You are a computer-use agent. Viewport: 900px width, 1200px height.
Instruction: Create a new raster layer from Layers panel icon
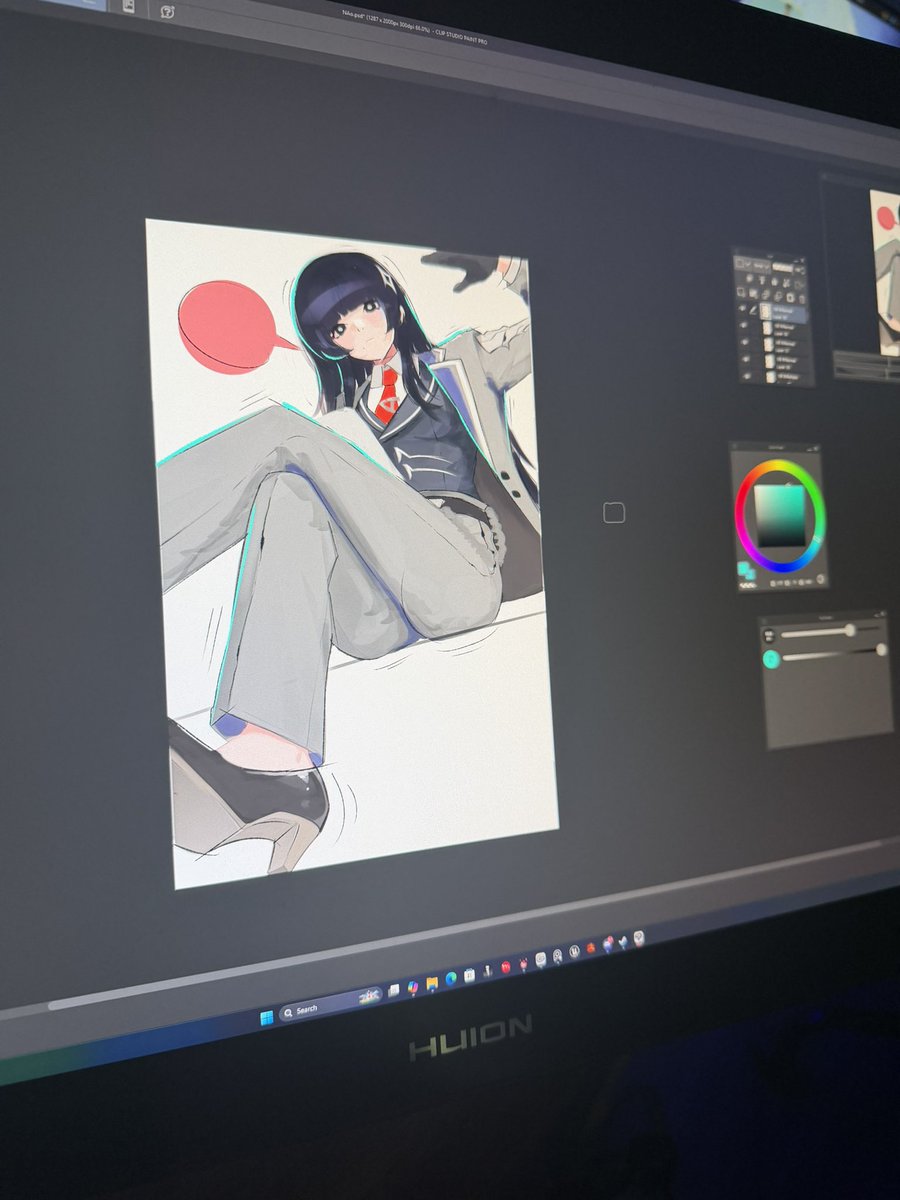coord(741,292)
